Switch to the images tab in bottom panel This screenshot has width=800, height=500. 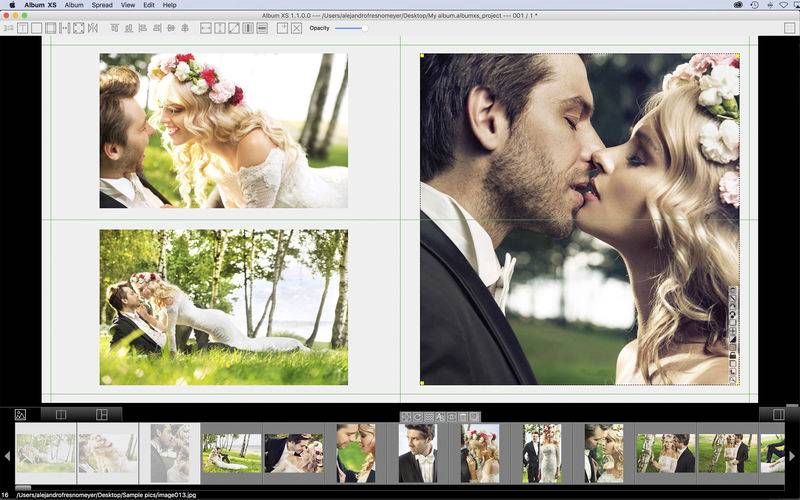pyautogui.click(x=20, y=414)
